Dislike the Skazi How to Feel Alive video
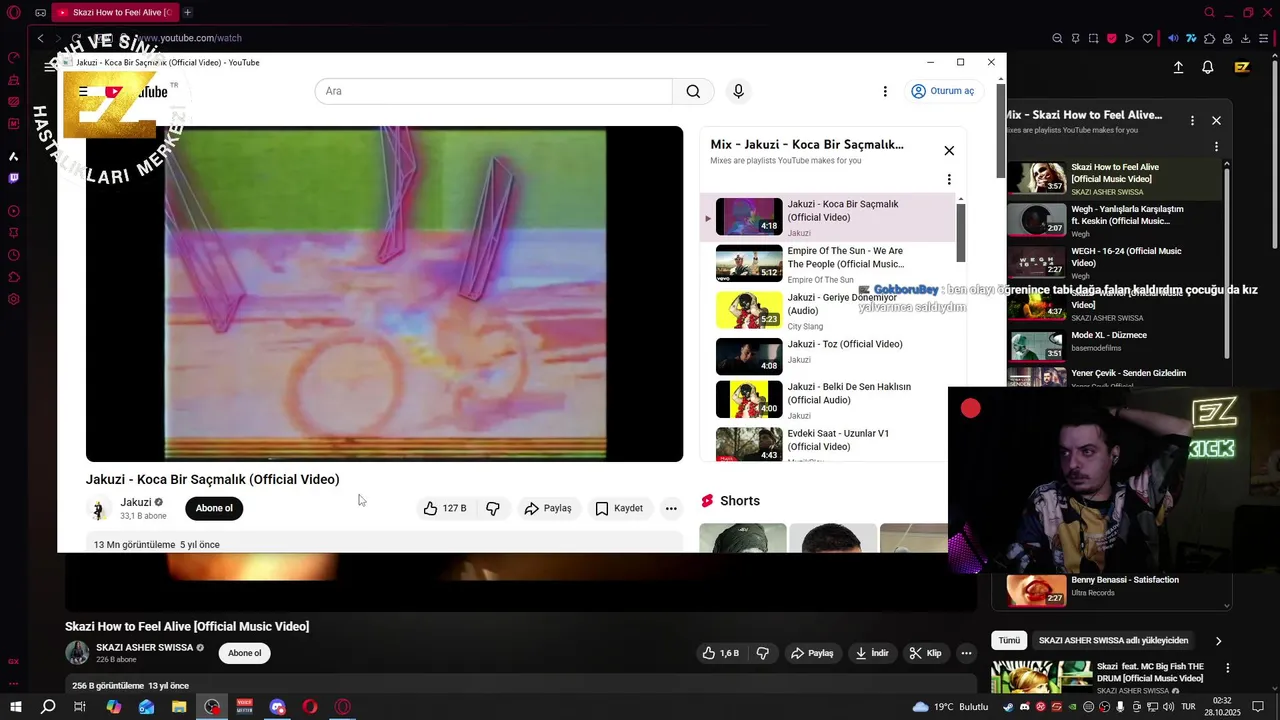 point(763,653)
